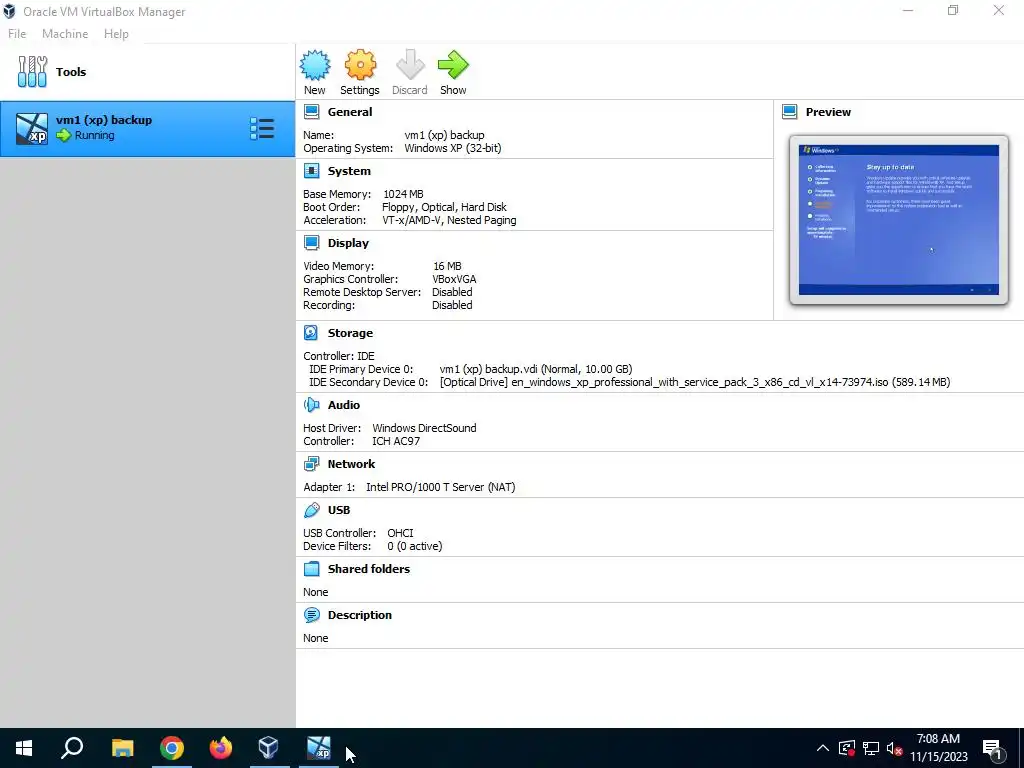Screen dimensions: 1024x768
Task: Click the General section icon
Action: 312,112
